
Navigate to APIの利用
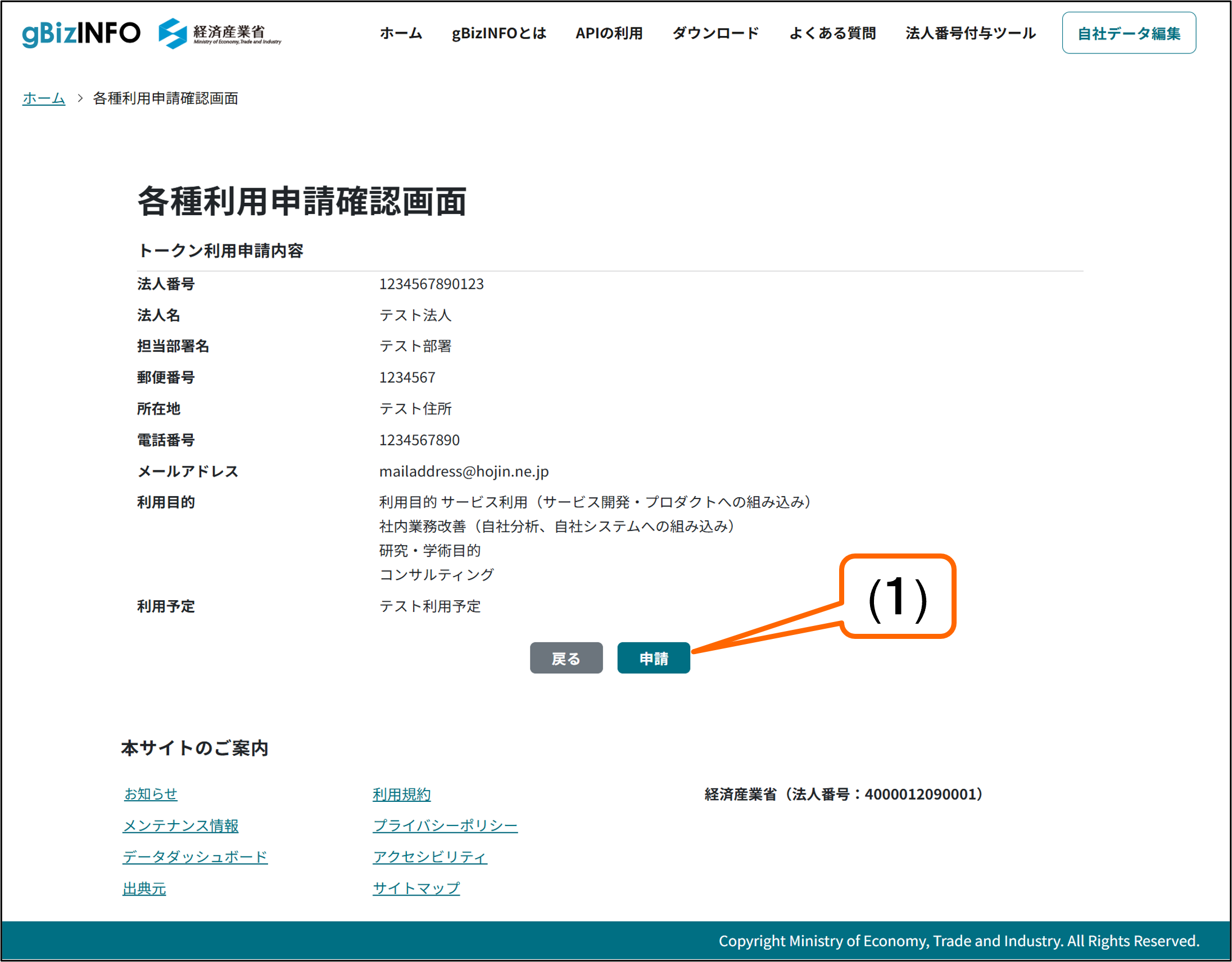(610, 34)
